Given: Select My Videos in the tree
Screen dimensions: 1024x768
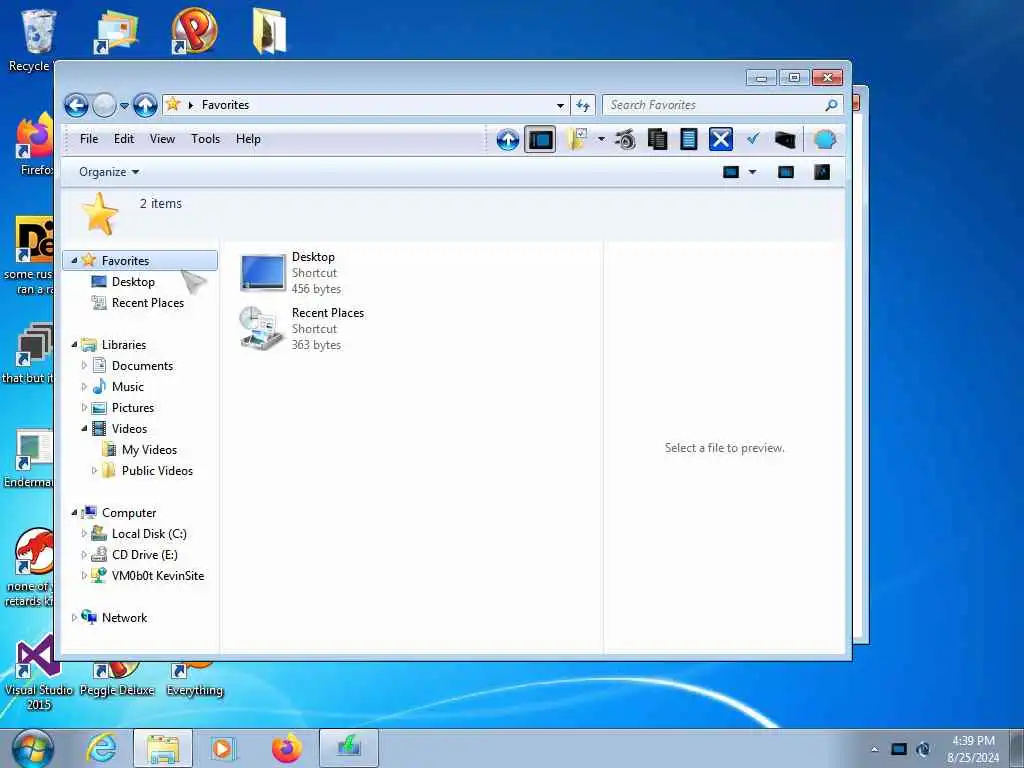Looking at the screenshot, I should click(x=149, y=450).
